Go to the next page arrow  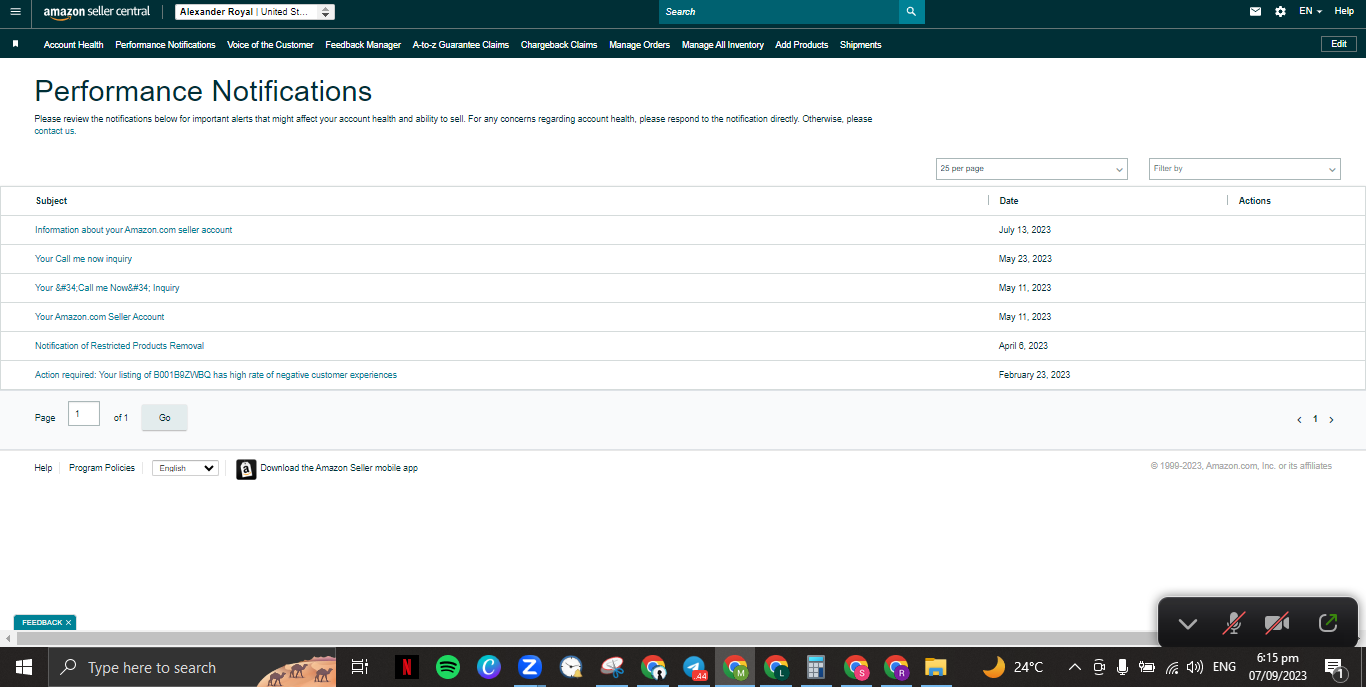tap(1331, 420)
